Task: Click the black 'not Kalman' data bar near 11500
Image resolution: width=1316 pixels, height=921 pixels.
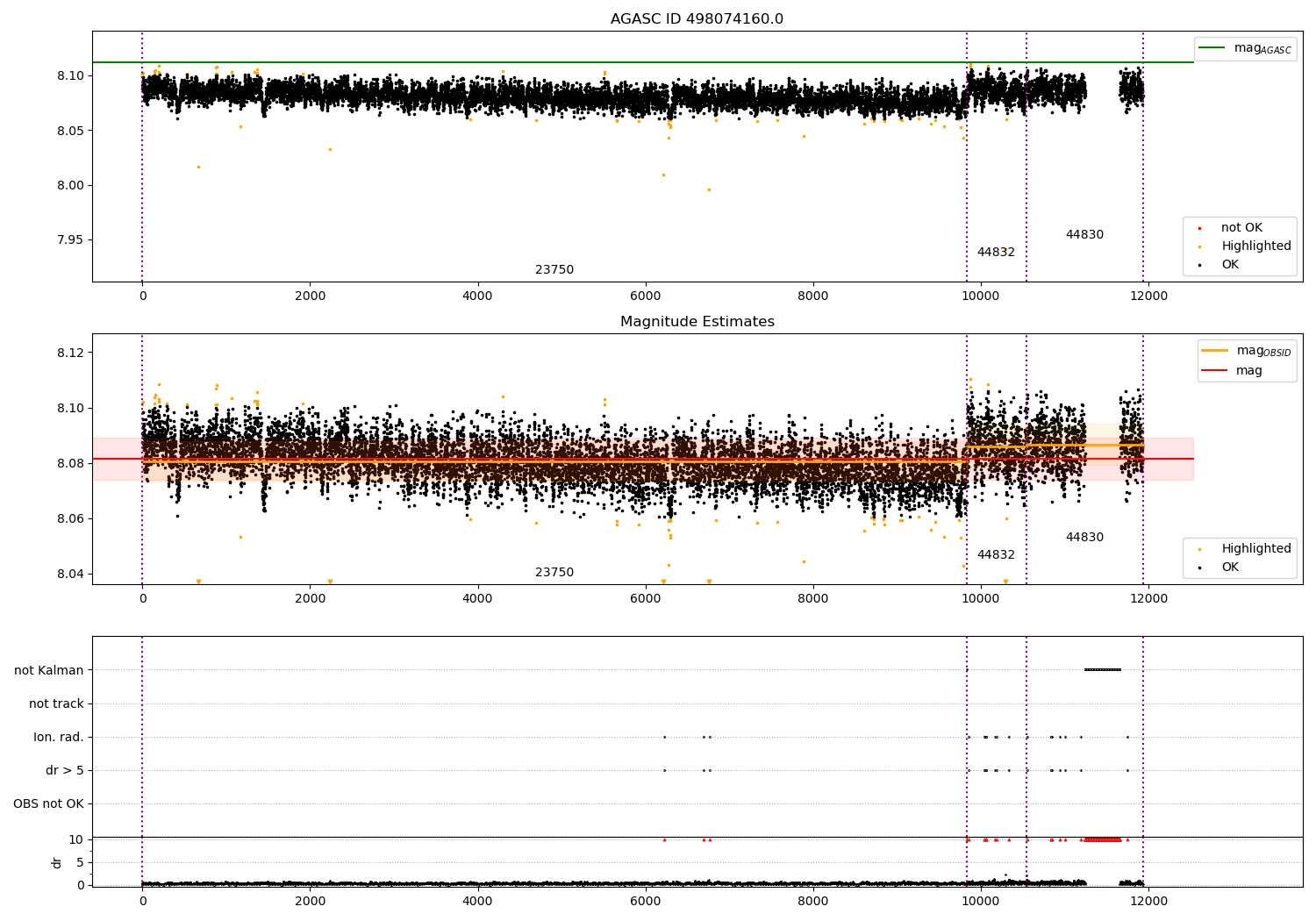Action: click(1103, 670)
